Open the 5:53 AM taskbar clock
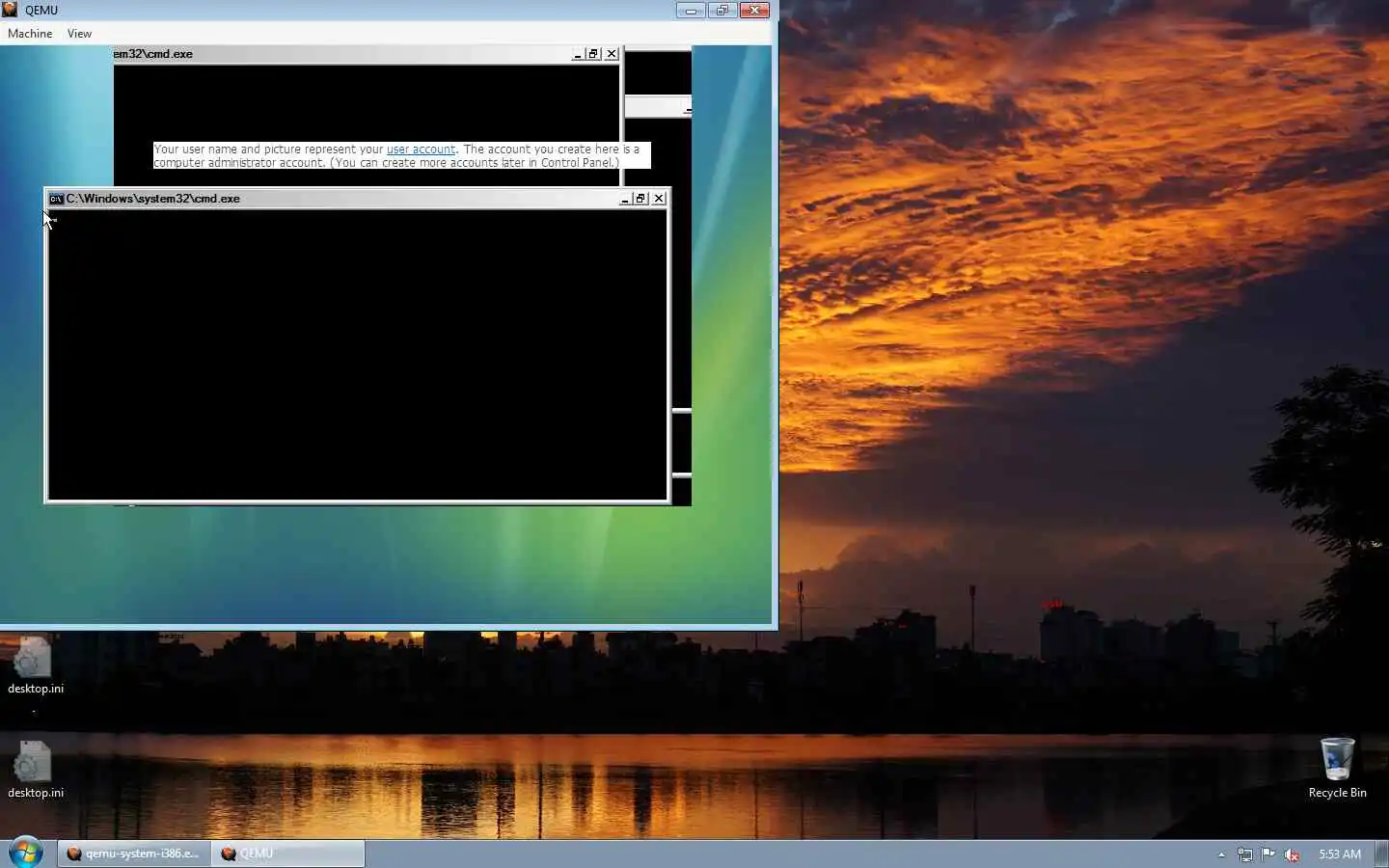The width and height of the screenshot is (1389, 868). 1340,854
